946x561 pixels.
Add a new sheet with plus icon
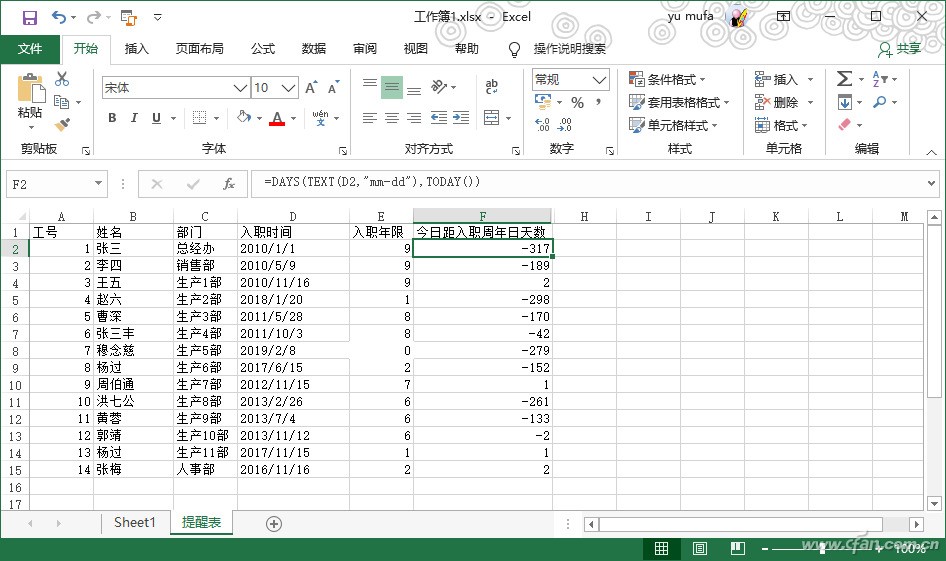click(274, 524)
